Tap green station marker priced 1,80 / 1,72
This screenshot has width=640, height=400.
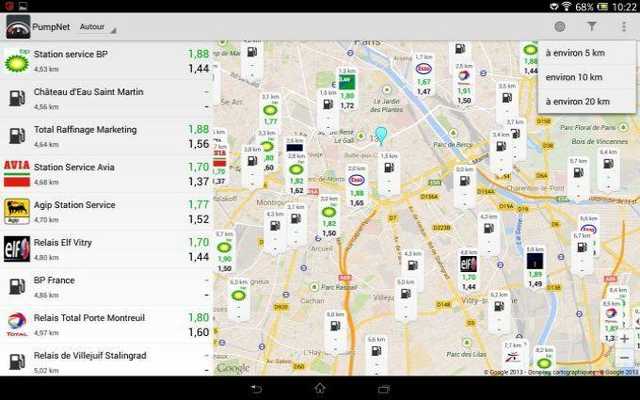click(x=347, y=89)
